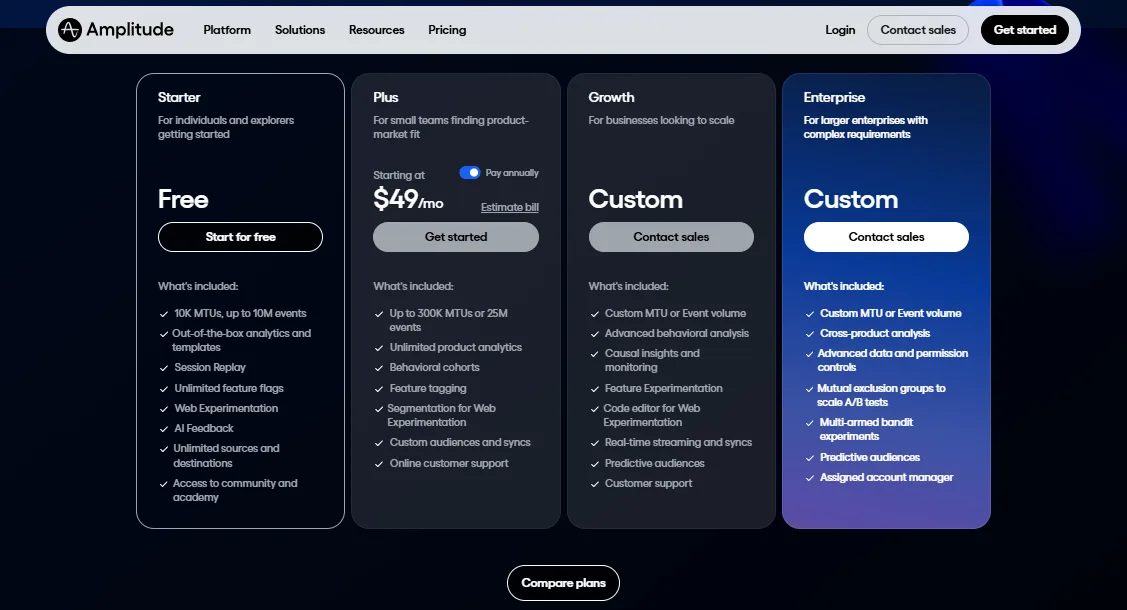The width and height of the screenshot is (1127, 610).
Task: Click the Plus plan title
Action: click(386, 97)
